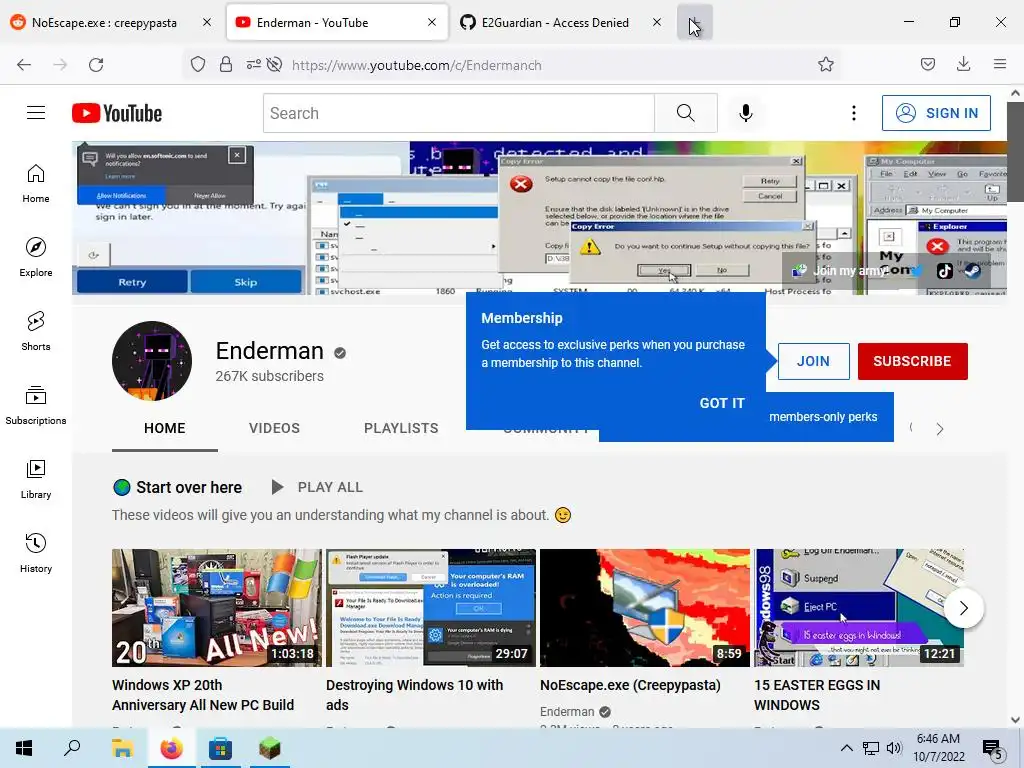The height and width of the screenshot is (768, 1024).
Task: Open Firefox downloads panel
Action: point(963,65)
